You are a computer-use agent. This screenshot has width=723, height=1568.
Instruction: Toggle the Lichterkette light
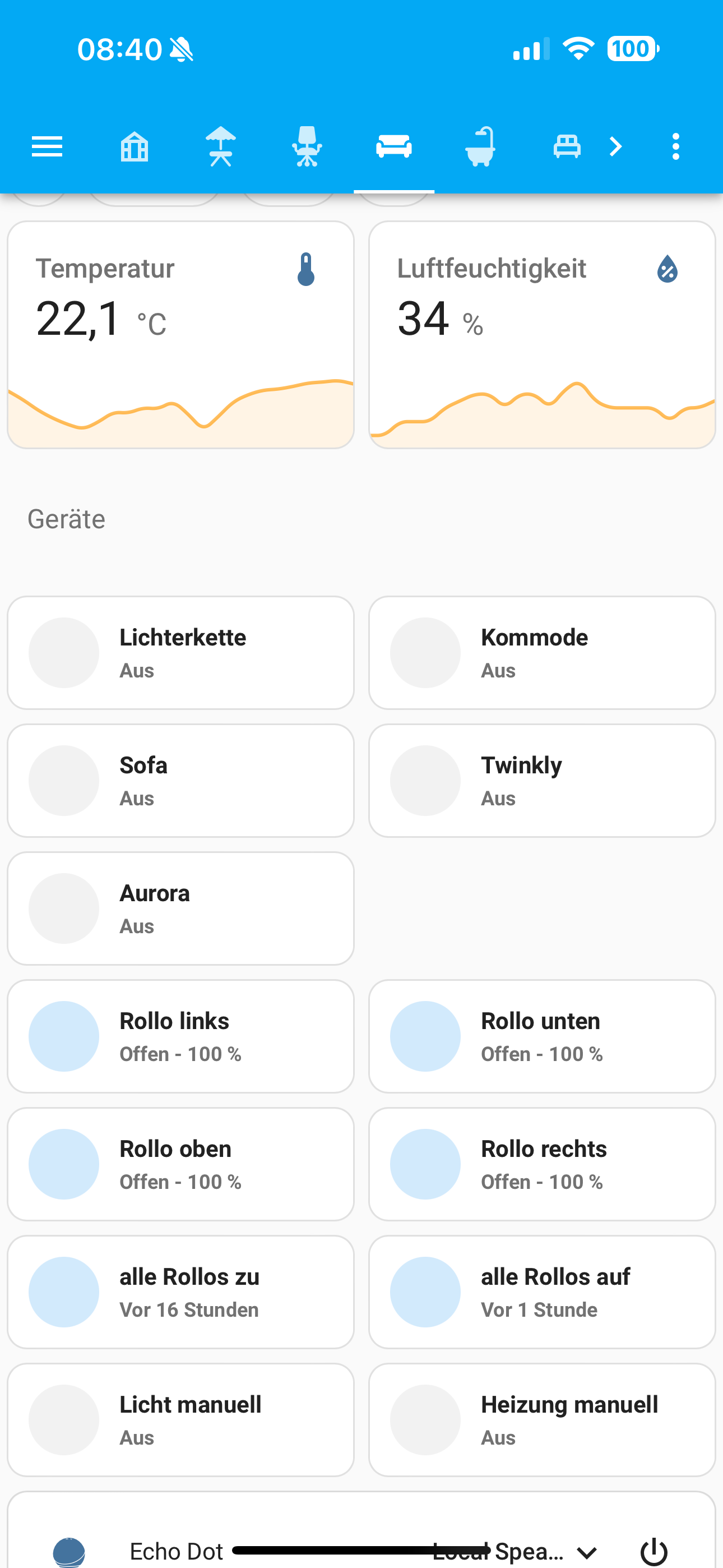point(64,653)
